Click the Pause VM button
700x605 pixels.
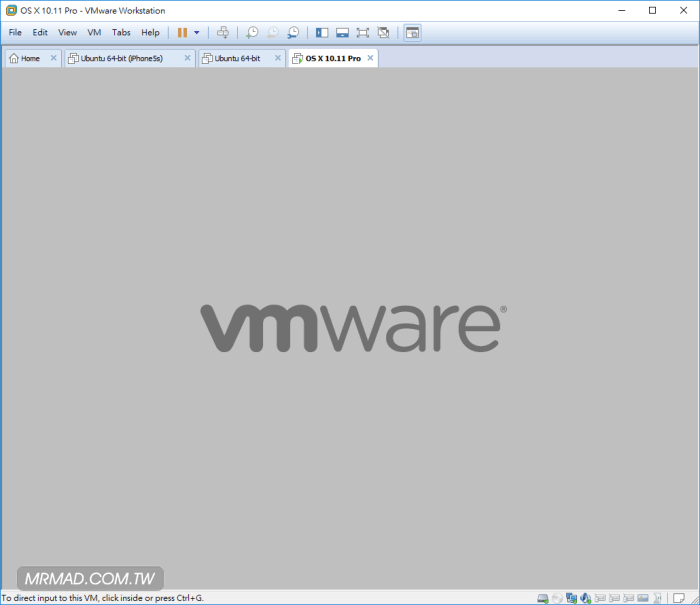(182, 32)
